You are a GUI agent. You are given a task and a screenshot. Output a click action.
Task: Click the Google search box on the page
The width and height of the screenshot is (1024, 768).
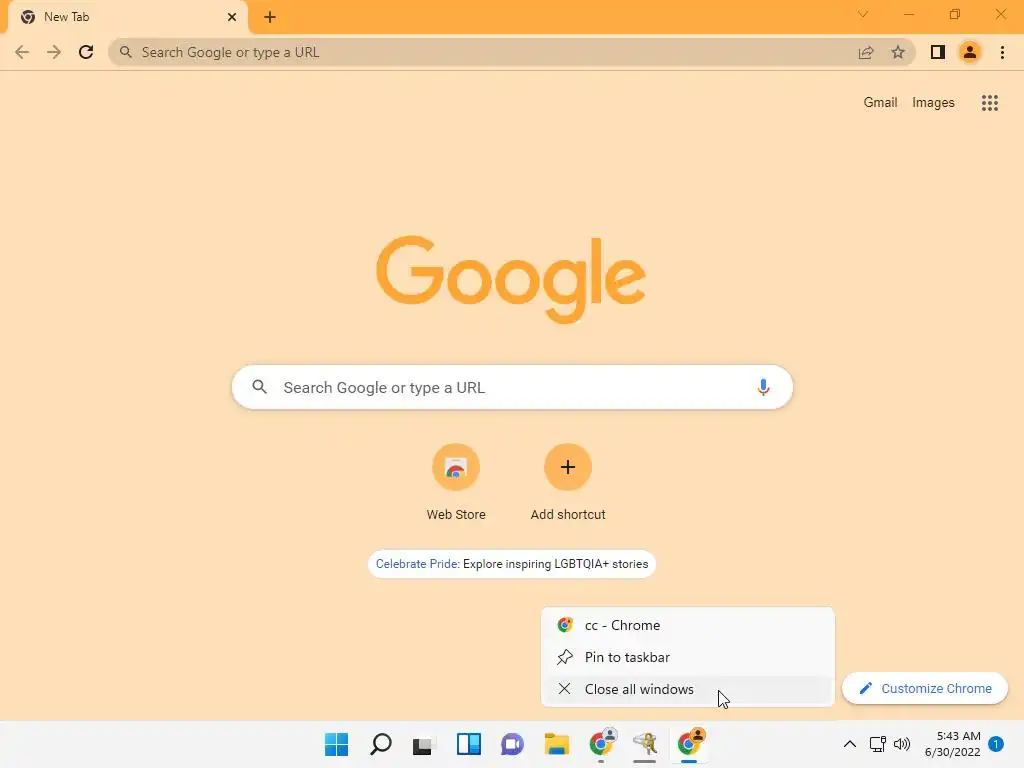coord(512,387)
